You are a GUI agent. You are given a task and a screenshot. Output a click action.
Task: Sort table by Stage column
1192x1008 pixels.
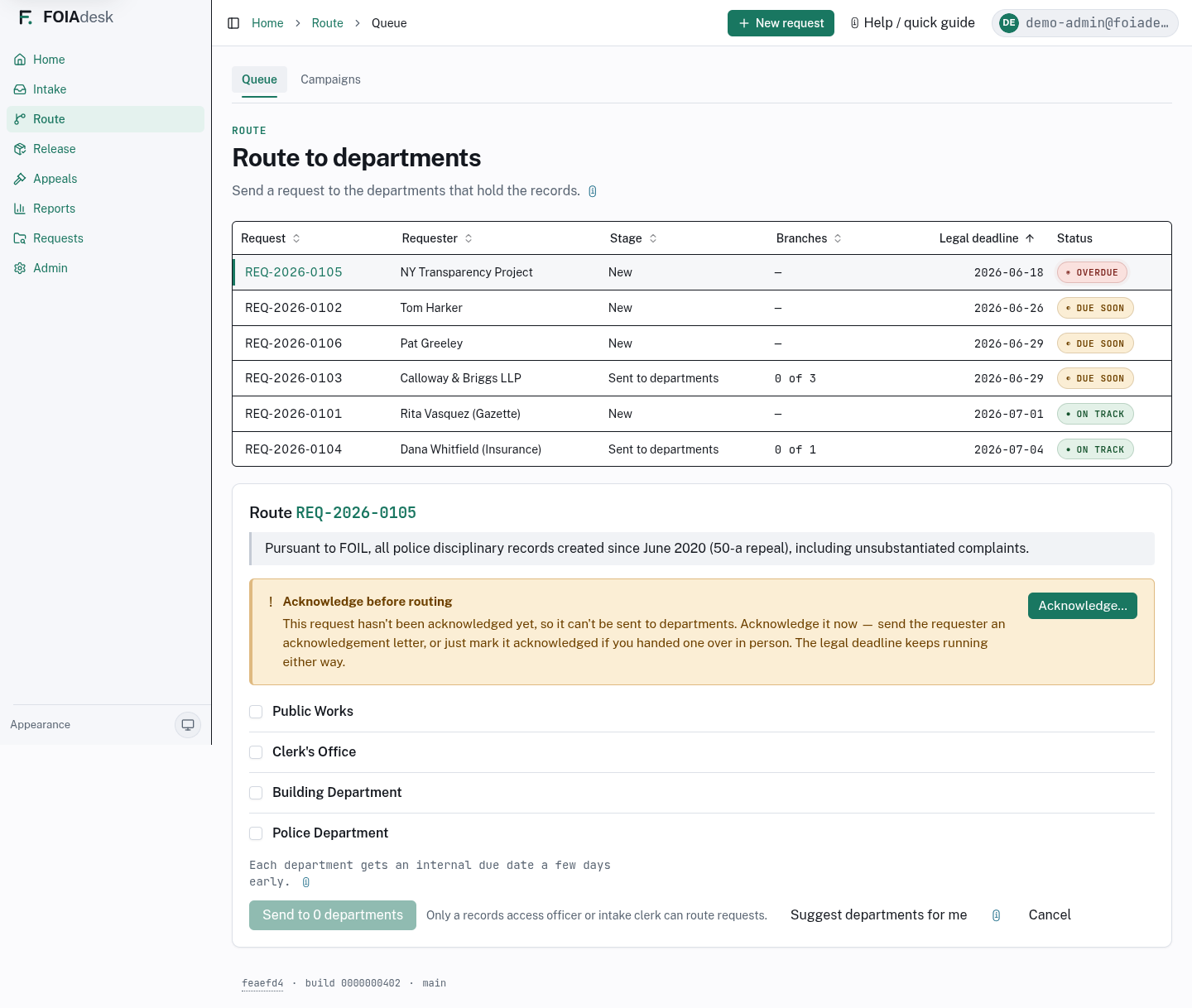[633, 238]
